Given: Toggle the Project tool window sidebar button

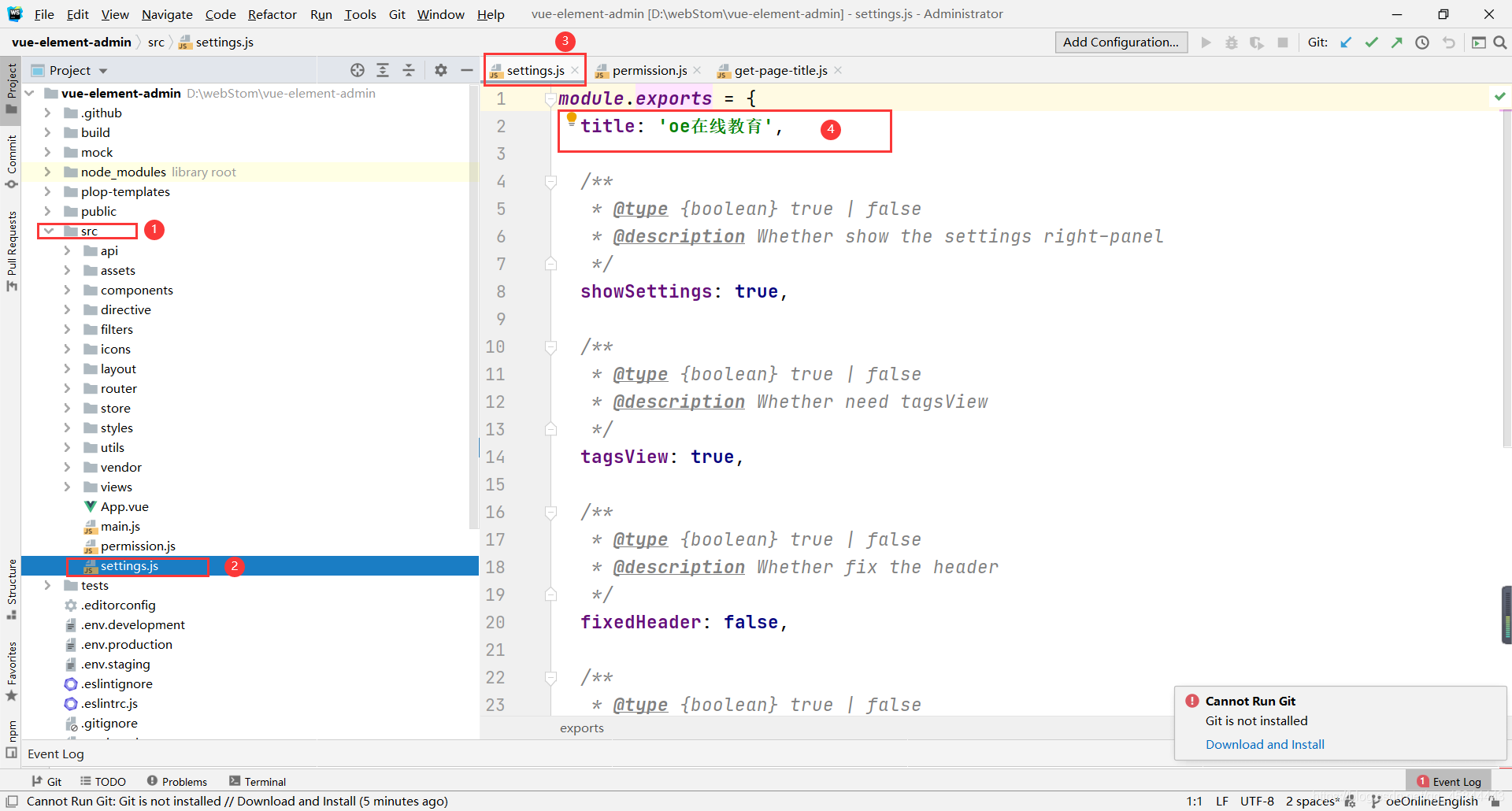Looking at the screenshot, I should (x=11, y=87).
